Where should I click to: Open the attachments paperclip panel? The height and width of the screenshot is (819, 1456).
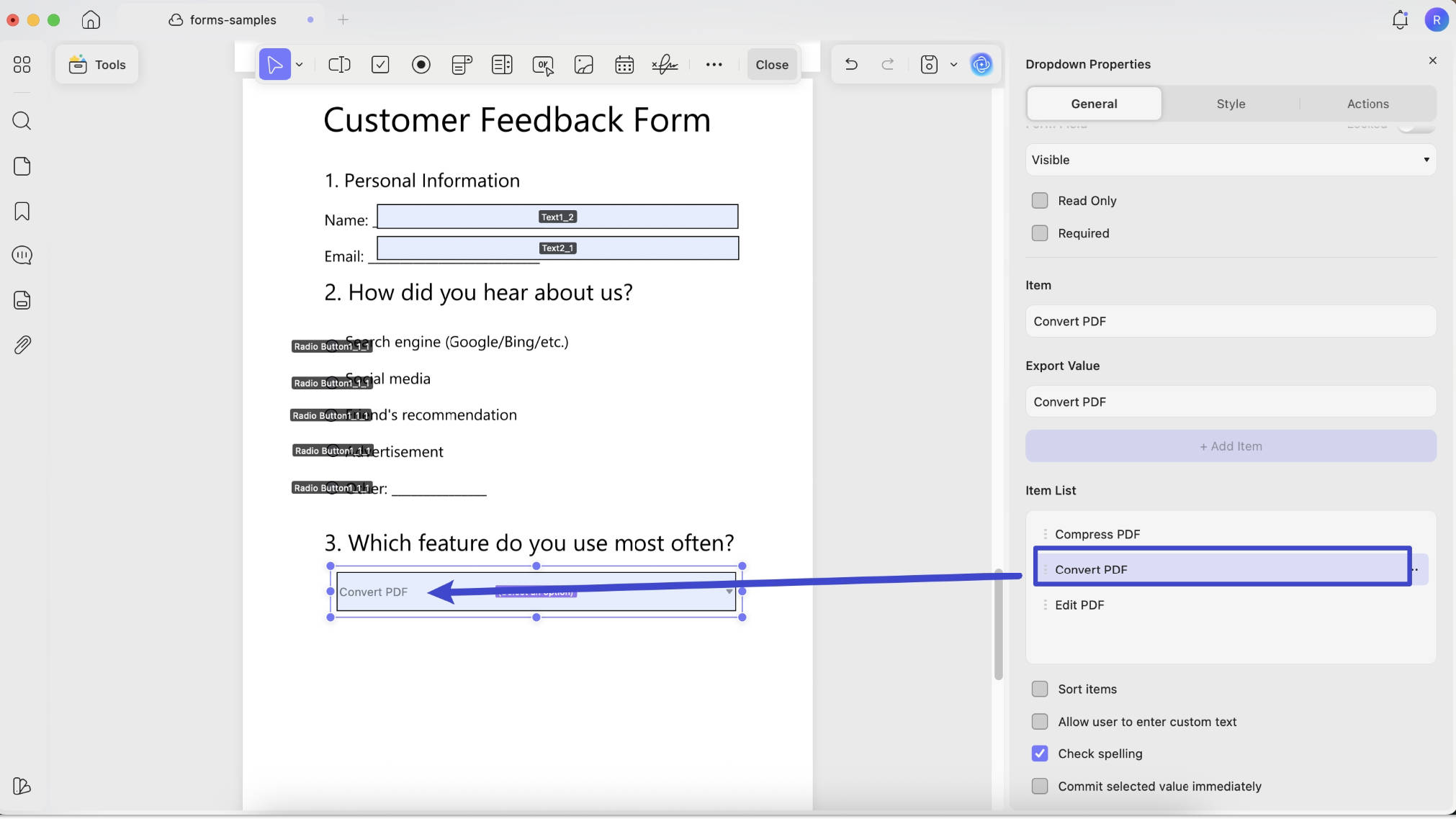[22, 345]
